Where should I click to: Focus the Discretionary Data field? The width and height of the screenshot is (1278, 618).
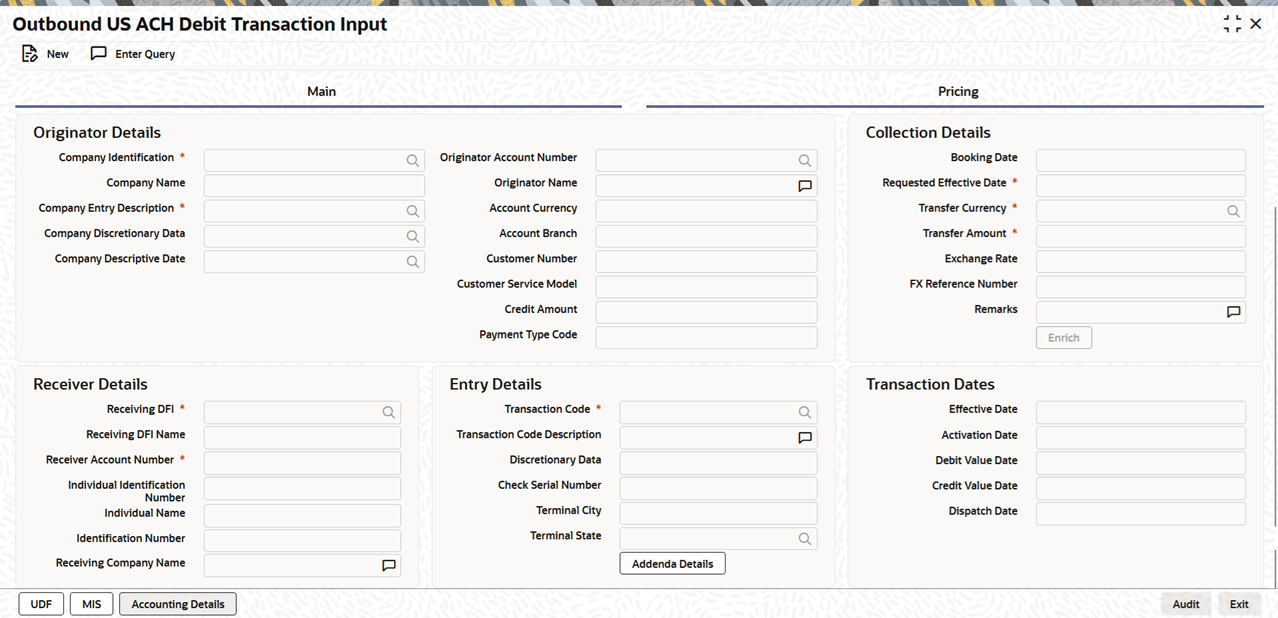[x=718, y=463]
